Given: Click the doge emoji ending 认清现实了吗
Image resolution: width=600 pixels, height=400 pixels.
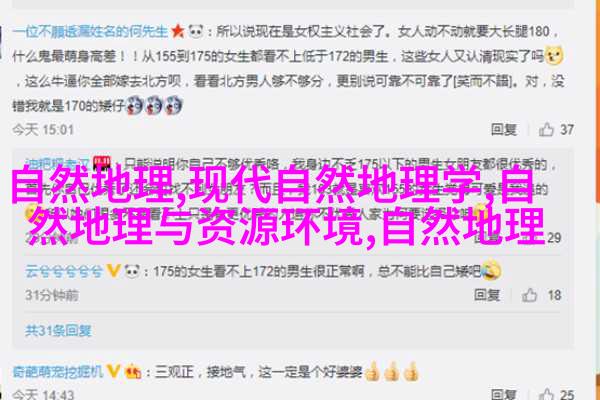Looking at the screenshot, I should tap(554, 55).
